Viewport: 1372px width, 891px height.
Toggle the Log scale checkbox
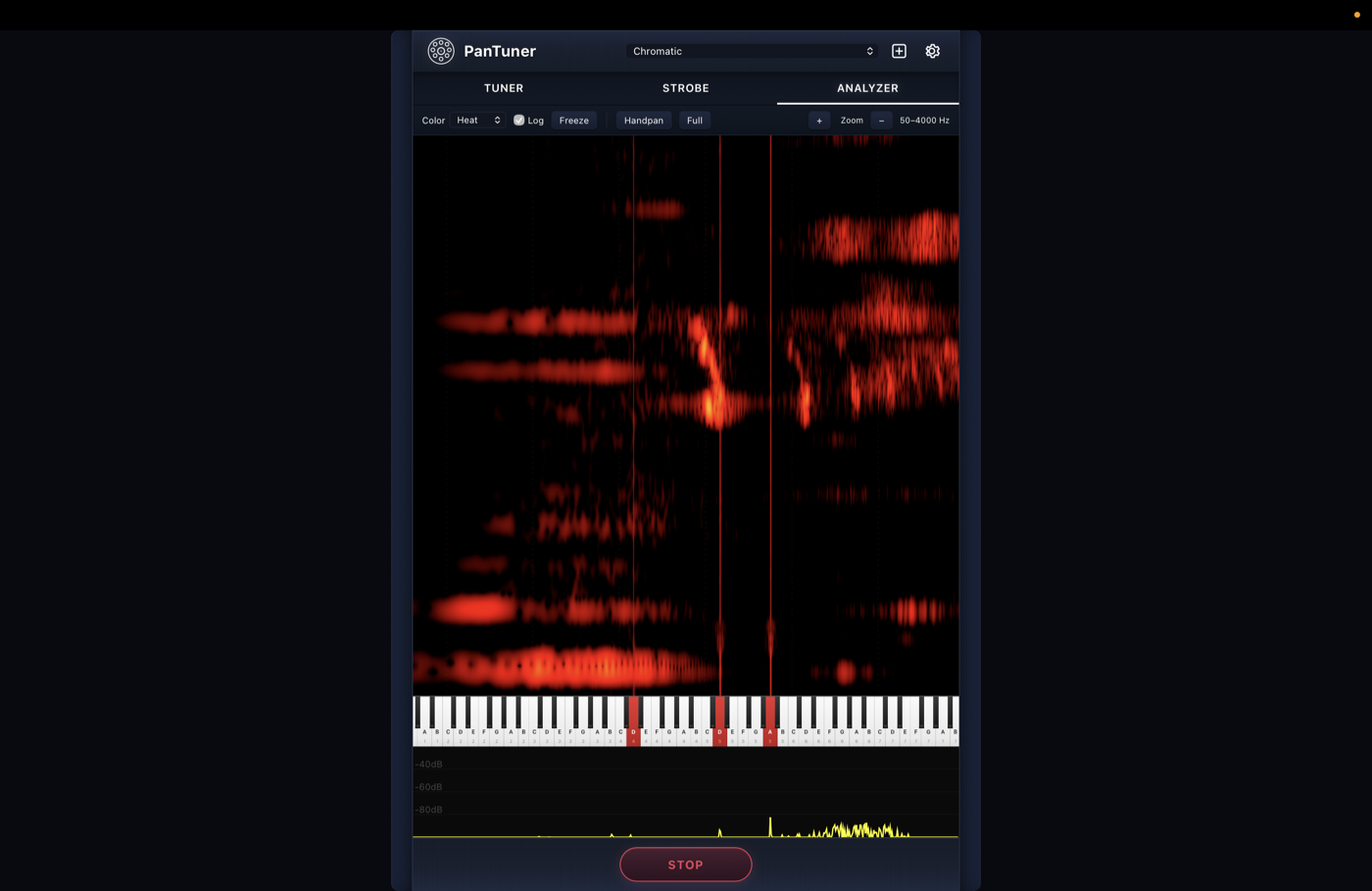(x=519, y=121)
